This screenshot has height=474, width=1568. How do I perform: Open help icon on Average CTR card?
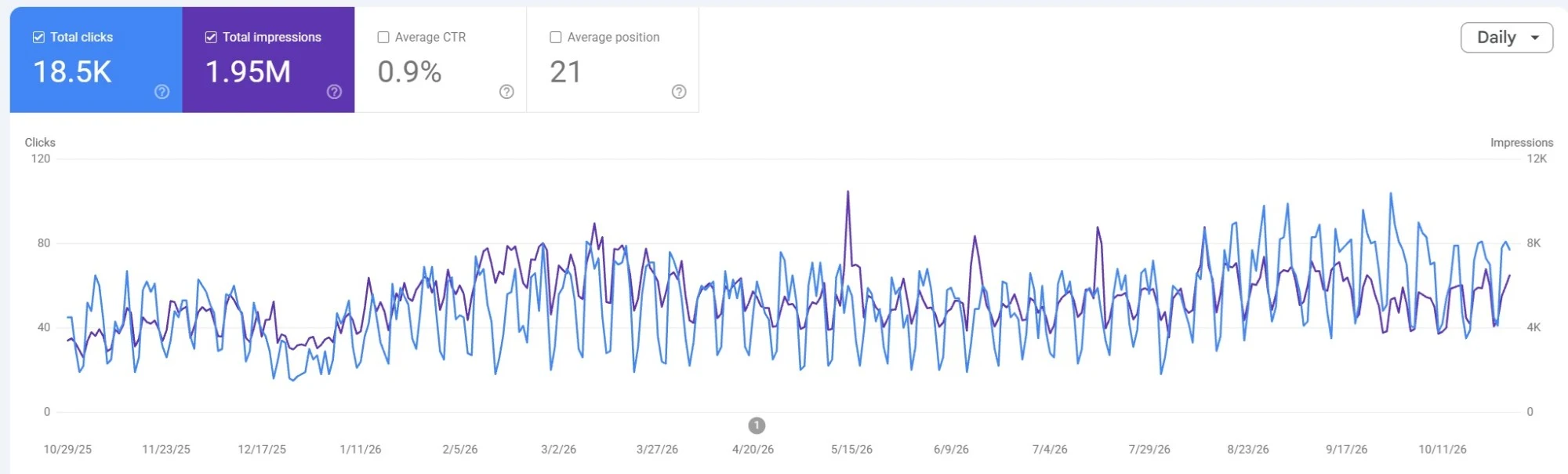click(507, 92)
